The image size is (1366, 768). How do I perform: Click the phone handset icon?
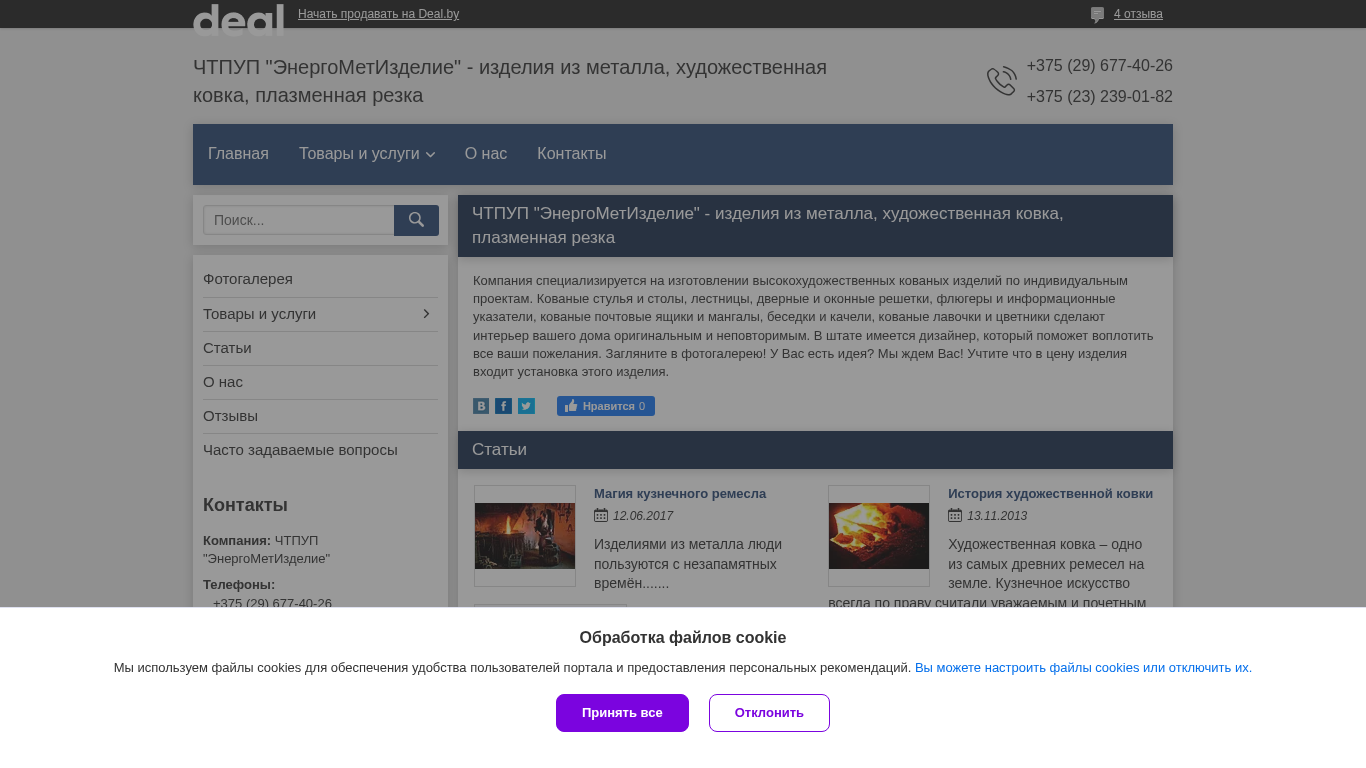coord(1001,81)
